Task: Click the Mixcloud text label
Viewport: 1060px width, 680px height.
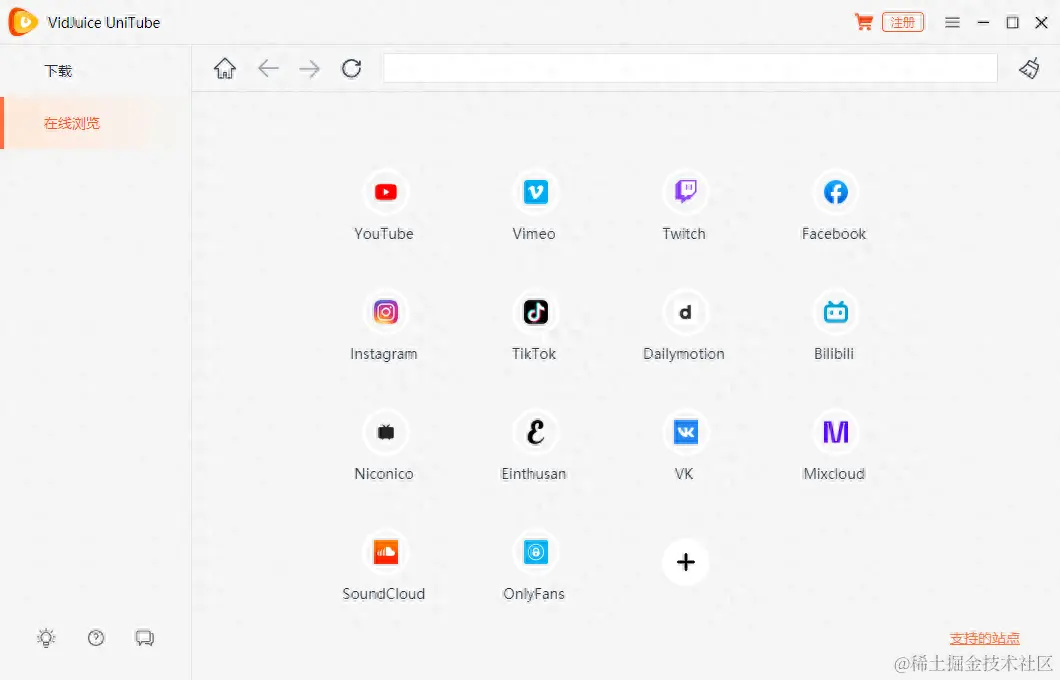Action: tap(834, 474)
